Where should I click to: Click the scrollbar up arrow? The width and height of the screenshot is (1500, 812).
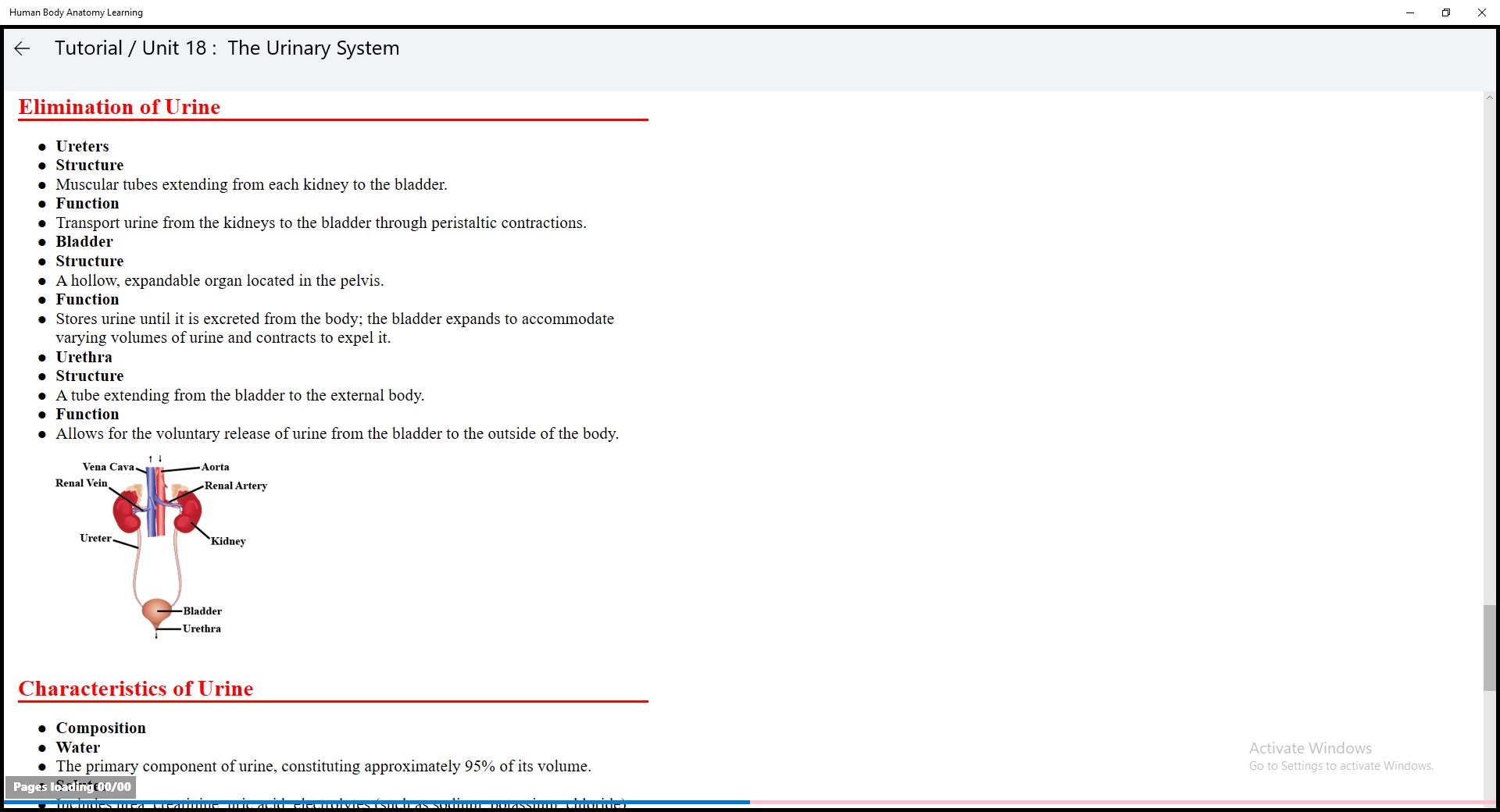pyautogui.click(x=1490, y=98)
